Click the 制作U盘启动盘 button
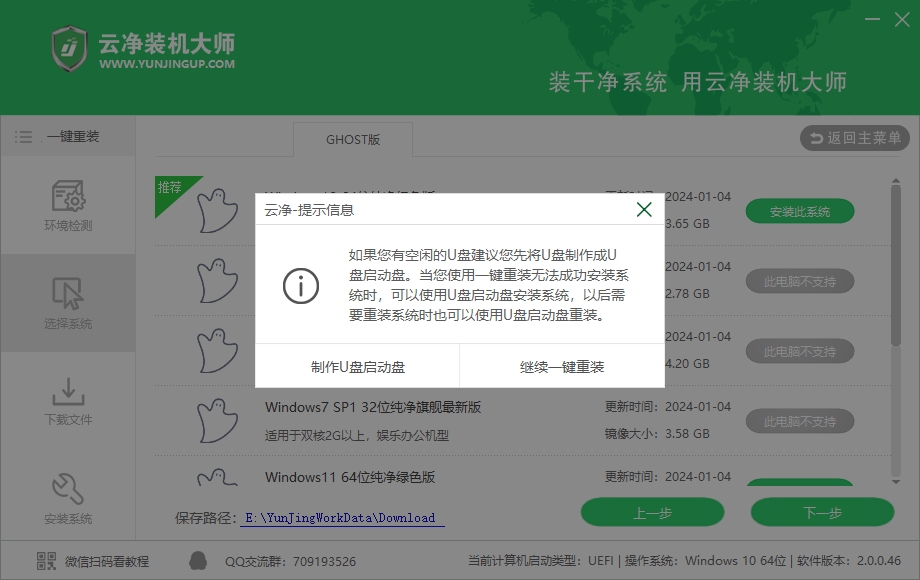Screen dimensions: 920x580 tap(360, 367)
